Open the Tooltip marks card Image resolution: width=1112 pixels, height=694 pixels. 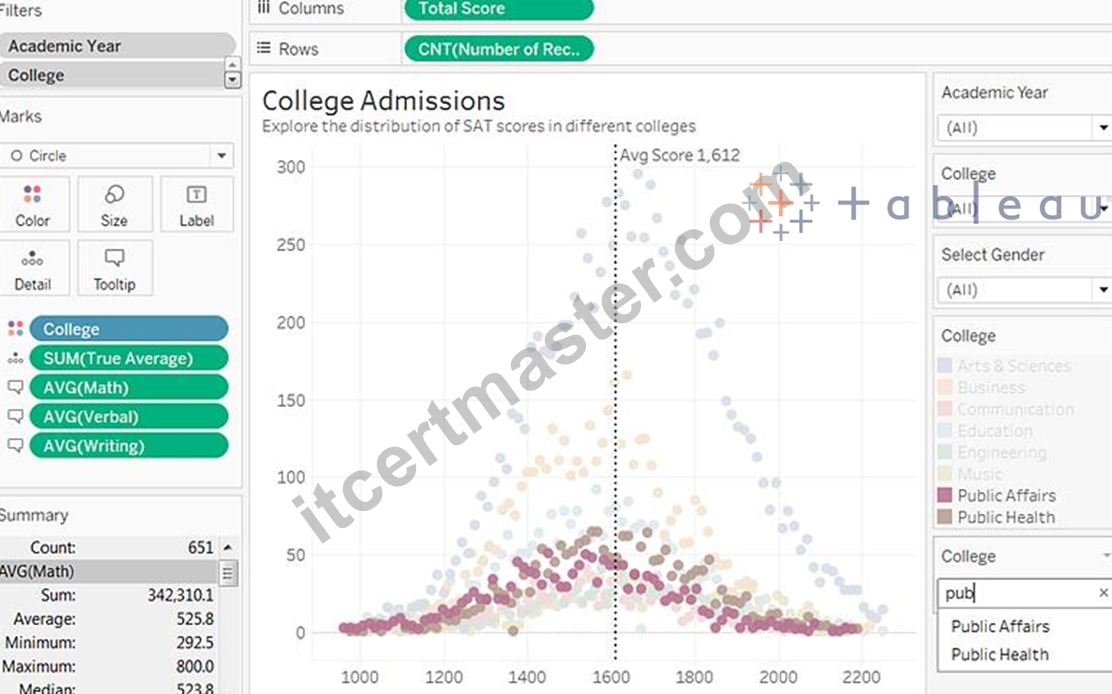[x=114, y=268]
